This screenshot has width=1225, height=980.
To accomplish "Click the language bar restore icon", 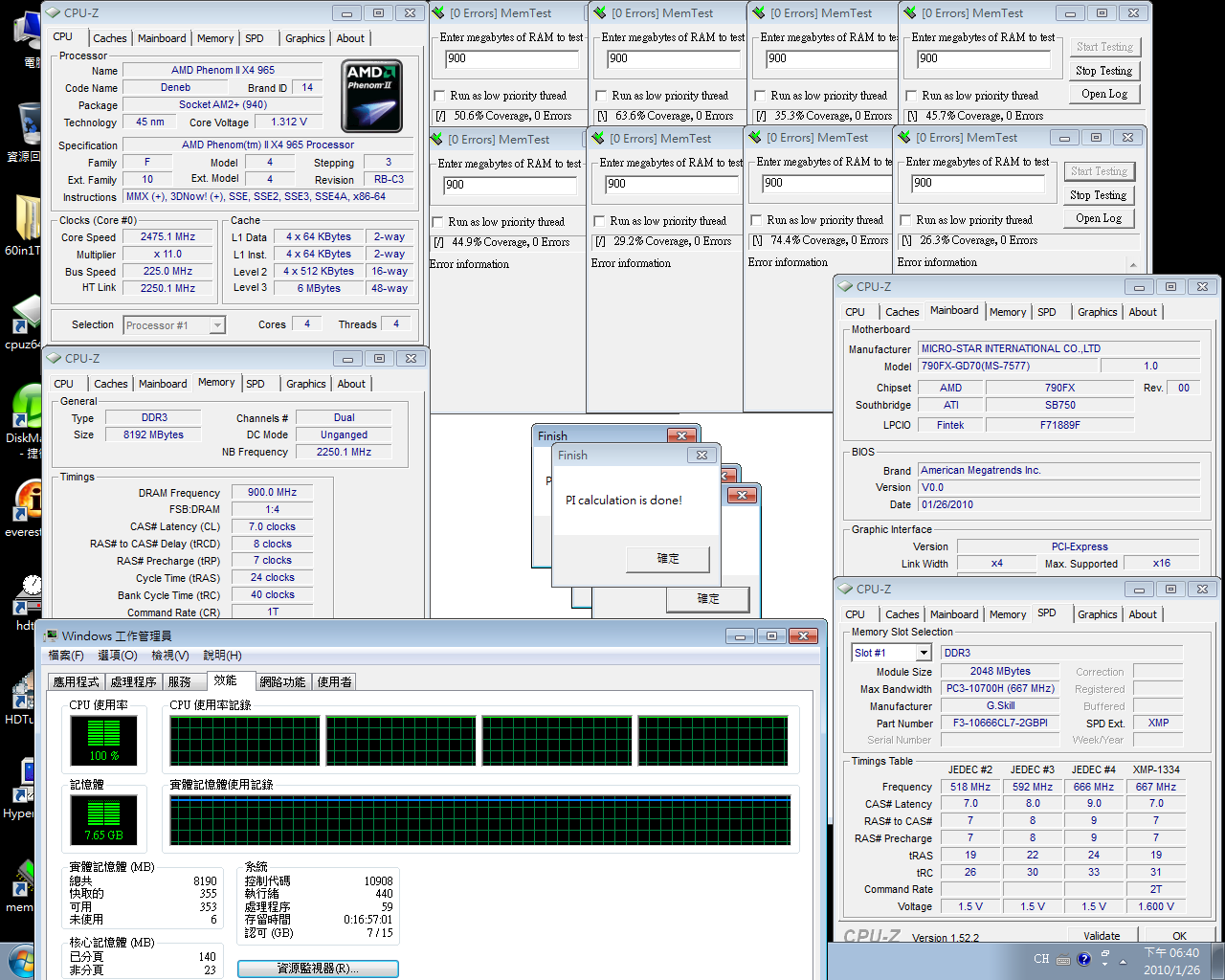I will [x=1104, y=954].
